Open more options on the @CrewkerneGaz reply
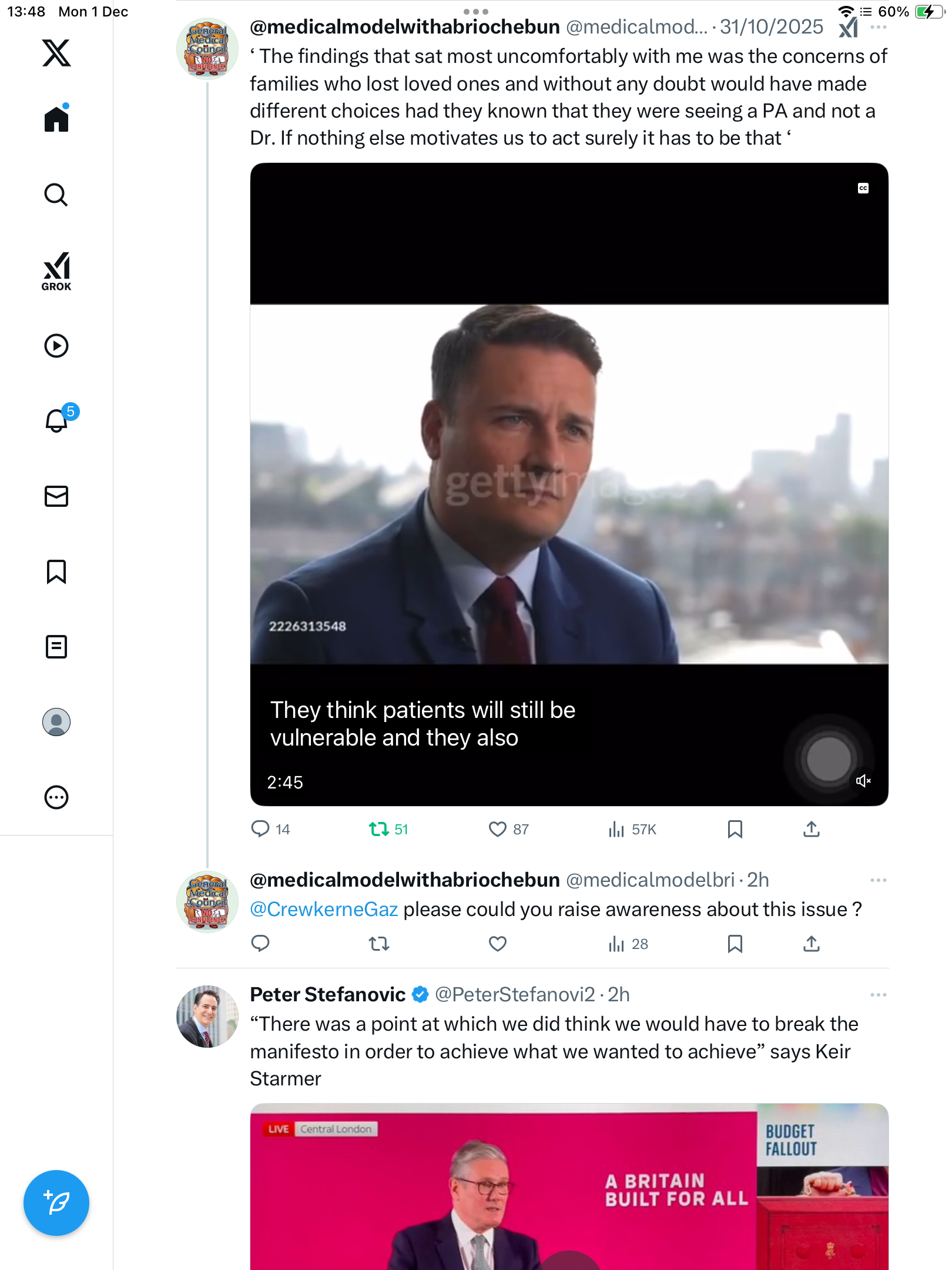This screenshot has width=952, height=1270. click(878, 880)
